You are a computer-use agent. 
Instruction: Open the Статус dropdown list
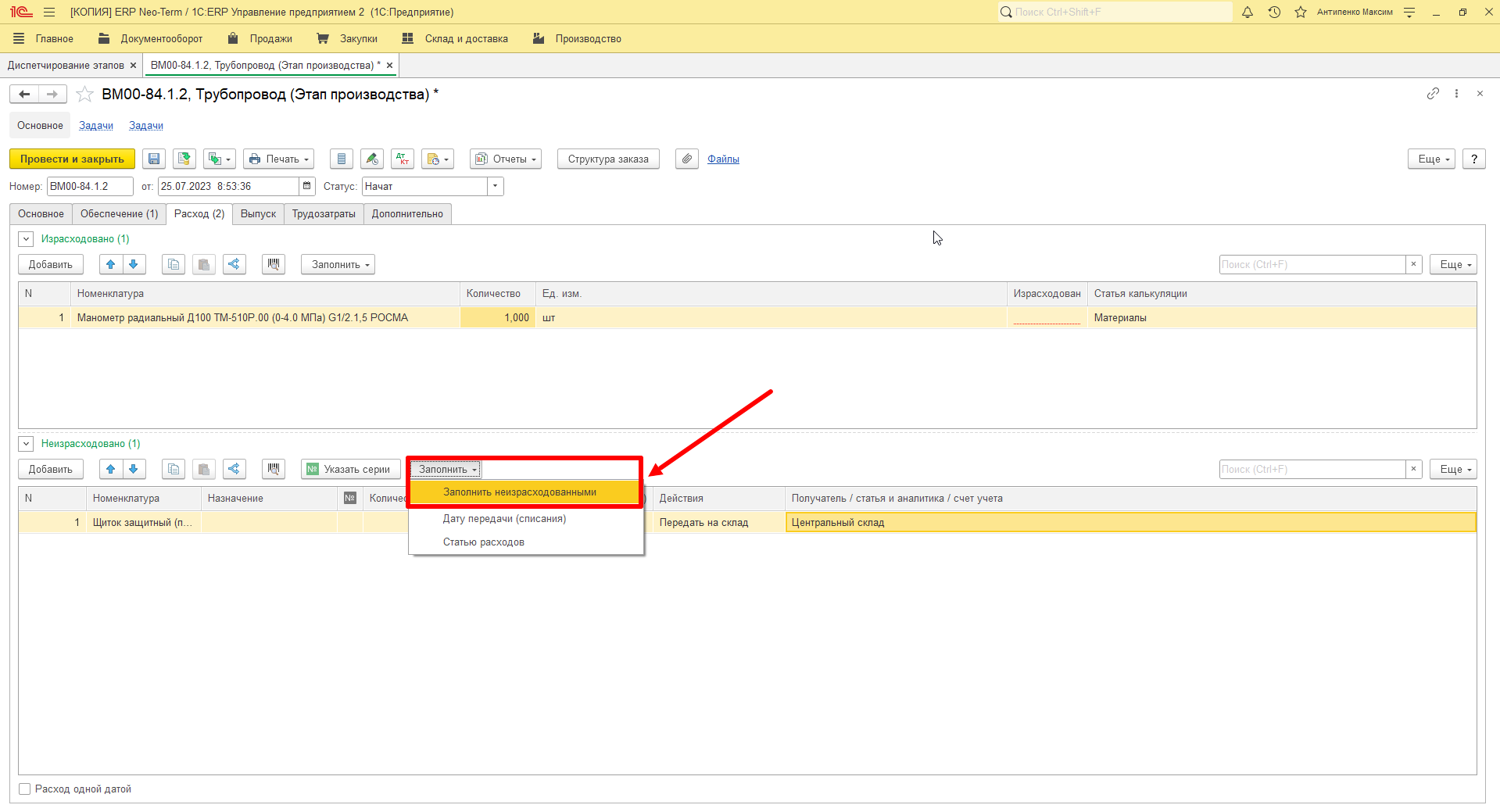click(496, 186)
